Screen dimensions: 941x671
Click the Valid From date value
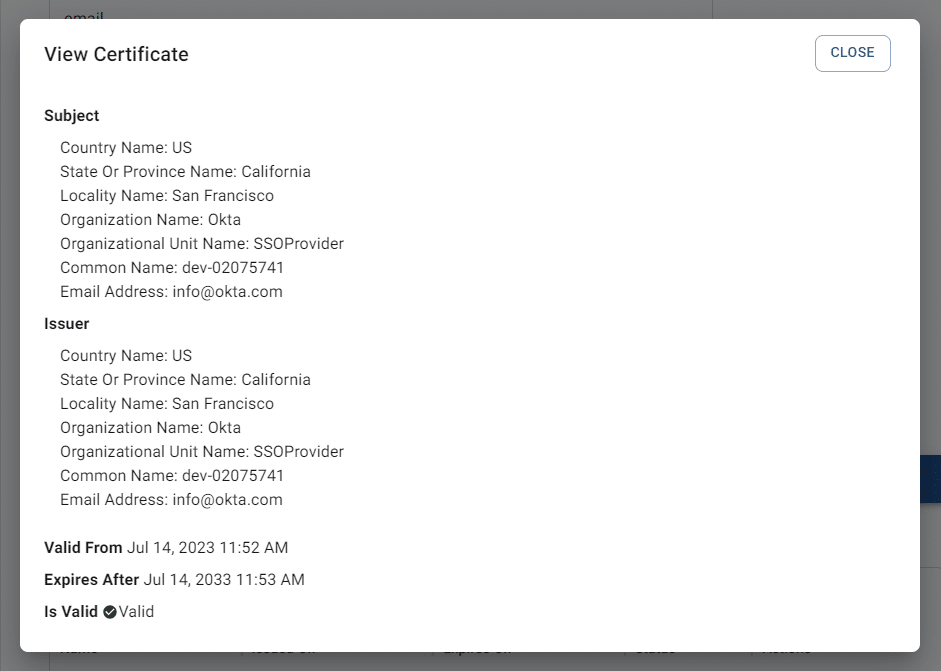[207, 547]
